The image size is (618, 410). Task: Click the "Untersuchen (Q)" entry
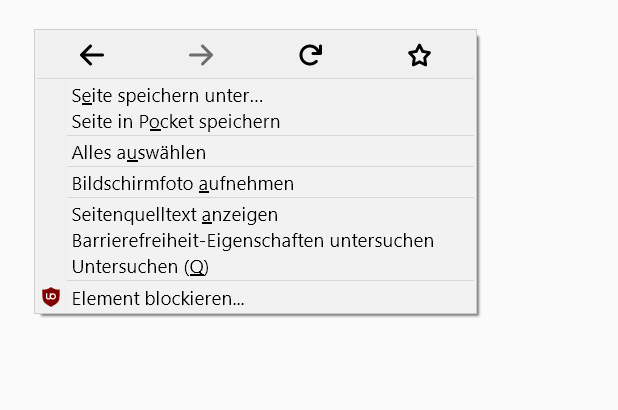pyautogui.click(x=140, y=267)
